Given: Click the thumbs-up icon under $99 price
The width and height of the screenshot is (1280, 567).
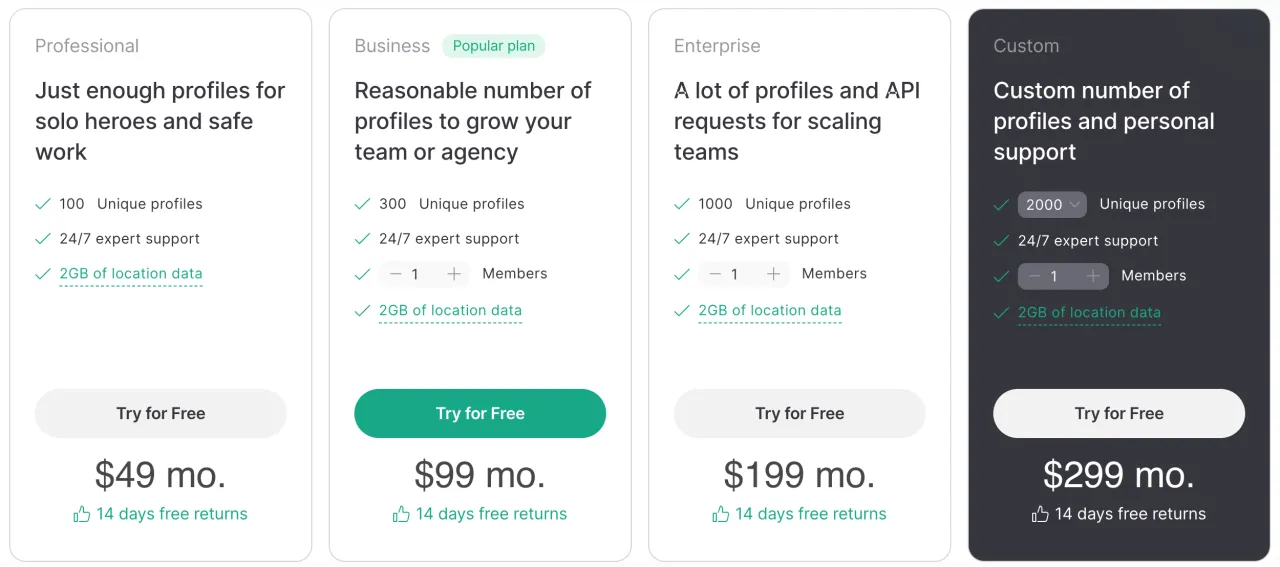Looking at the screenshot, I should tap(401, 514).
